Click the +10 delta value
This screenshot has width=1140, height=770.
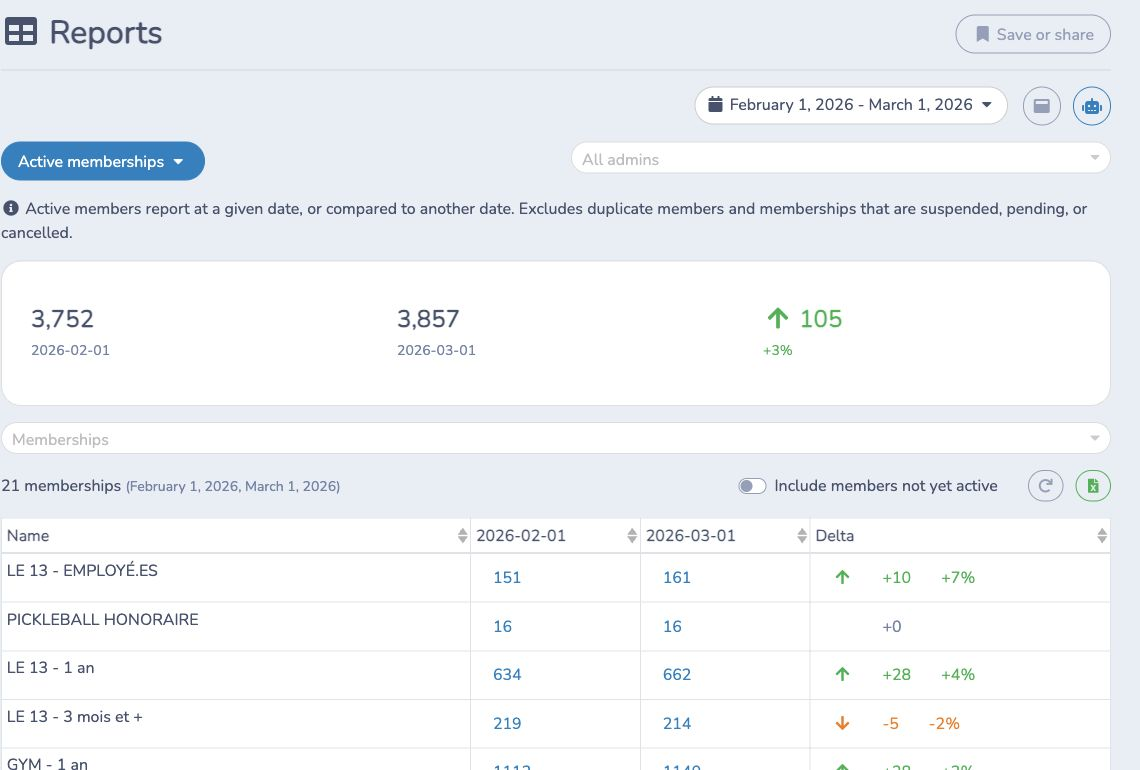click(x=896, y=577)
